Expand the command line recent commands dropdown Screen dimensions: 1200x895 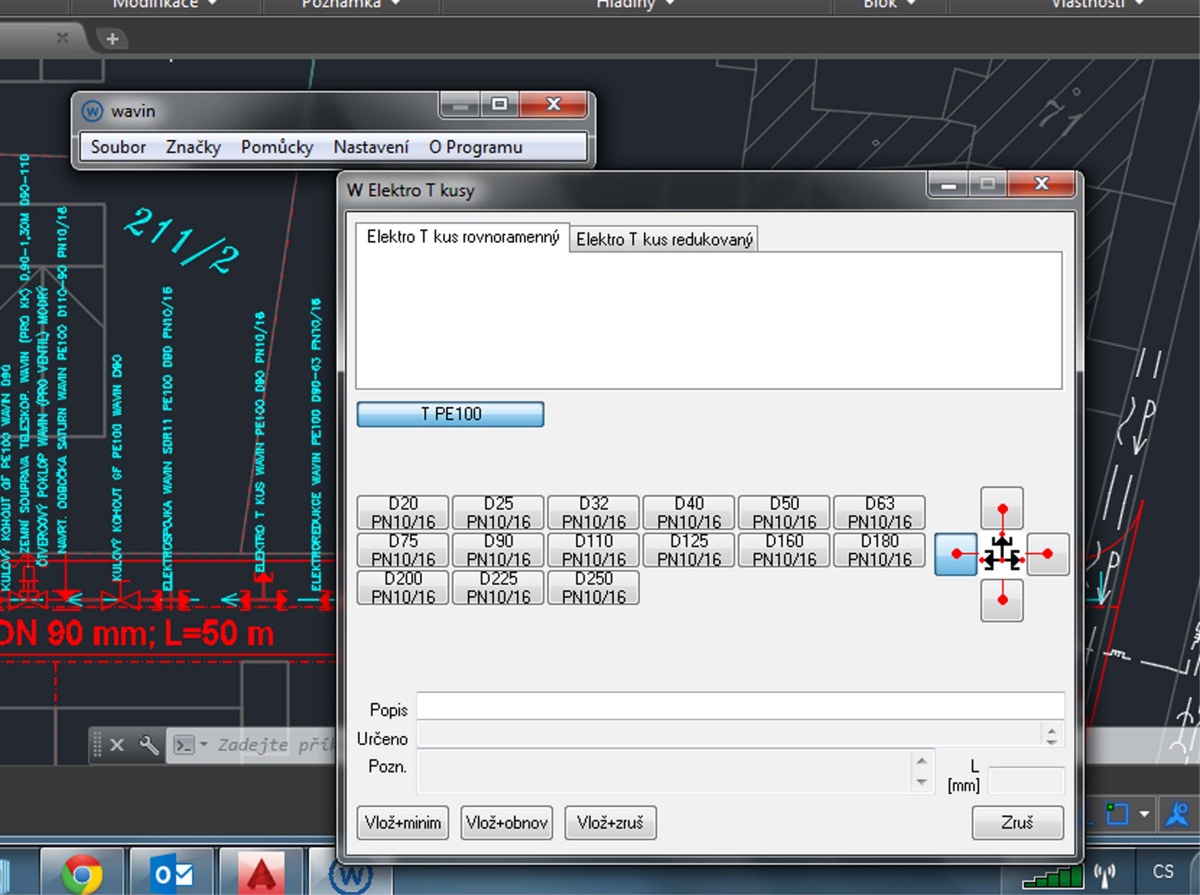203,745
